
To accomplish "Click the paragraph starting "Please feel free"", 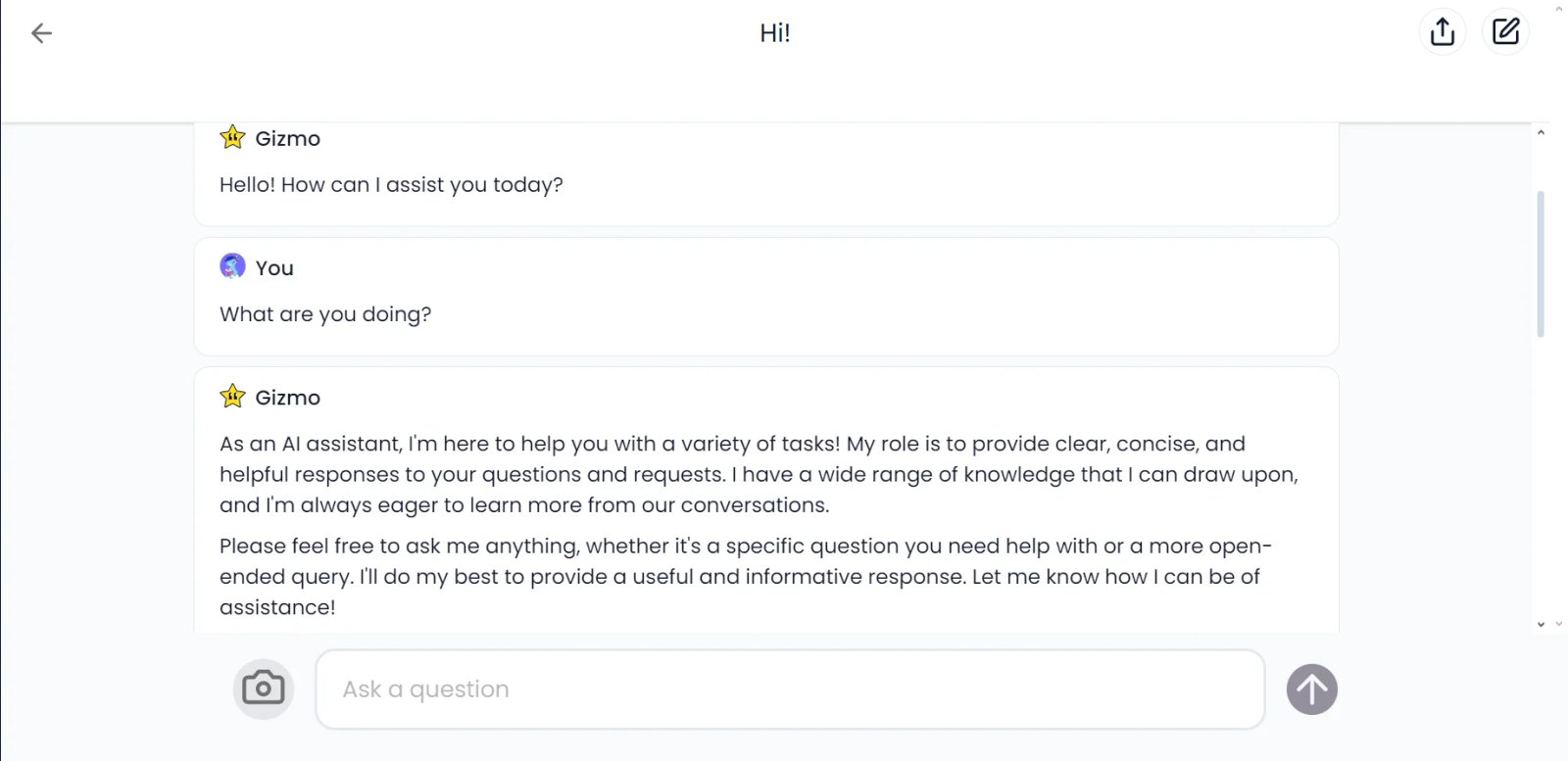I will click(745, 576).
